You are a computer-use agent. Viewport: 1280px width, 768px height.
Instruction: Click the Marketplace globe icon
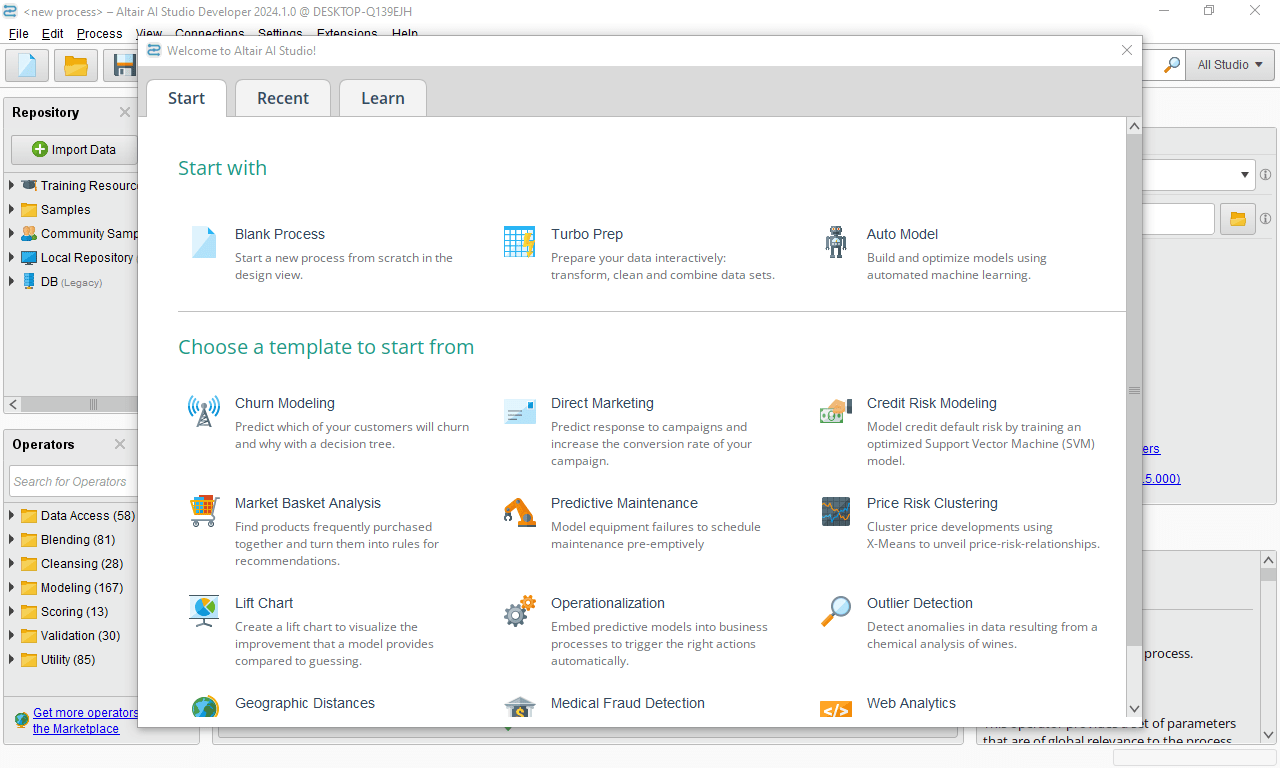pyautogui.click(x=22, y=720)
